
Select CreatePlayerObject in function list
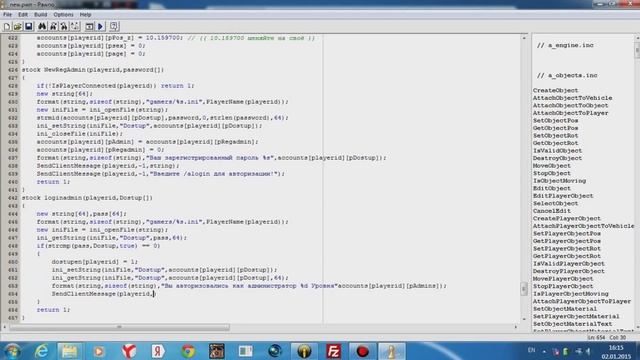567,218
